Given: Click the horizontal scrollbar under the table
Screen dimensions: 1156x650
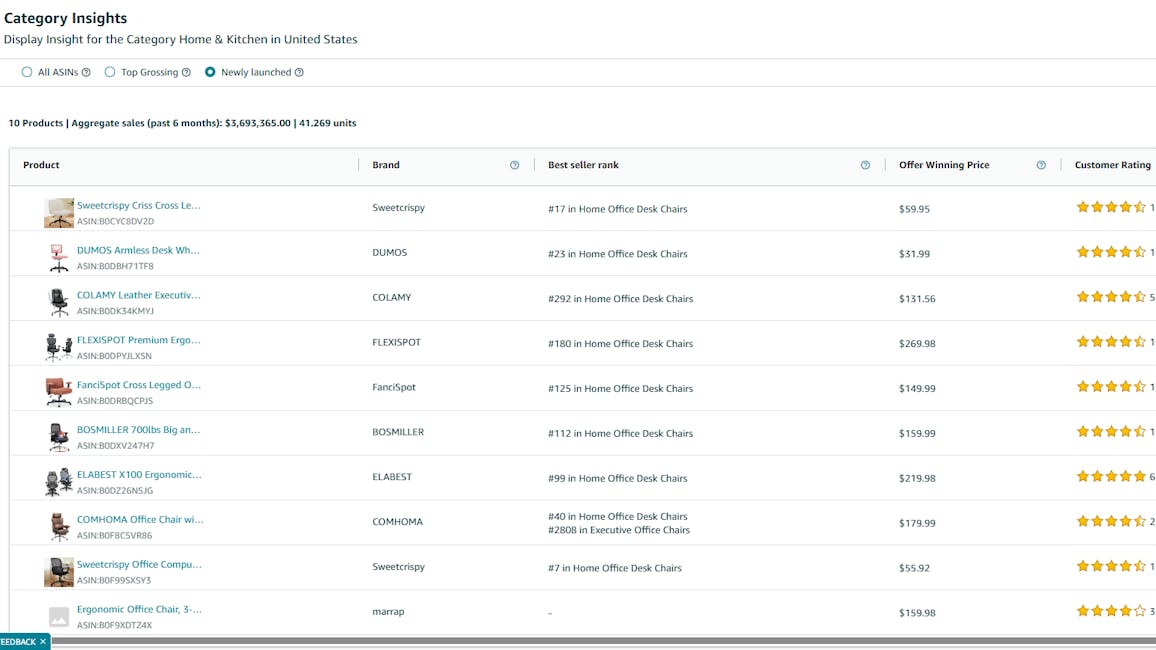Looking at the screenshot, I should tap(603, 642).
